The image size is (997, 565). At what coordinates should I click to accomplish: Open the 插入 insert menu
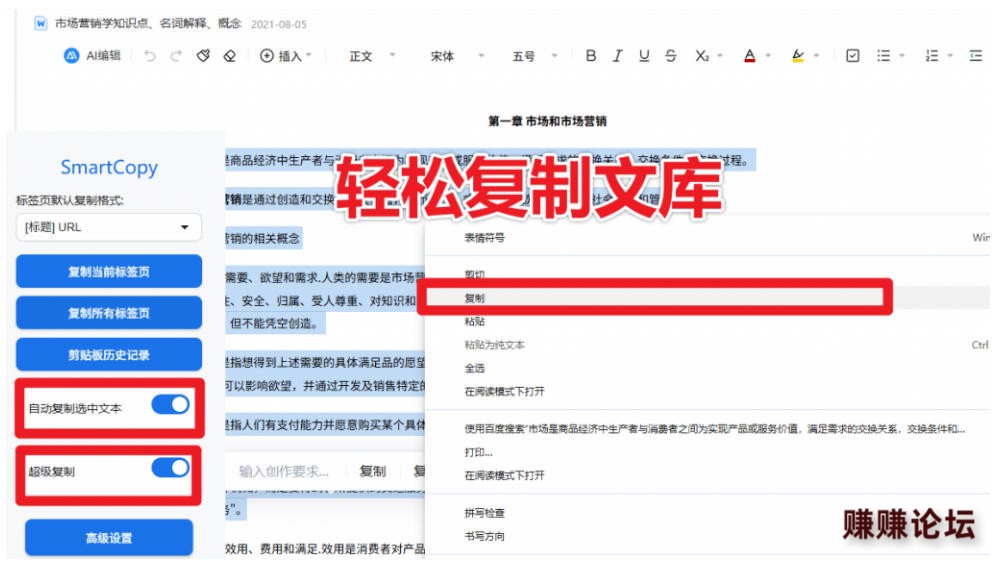tap(285, 56)
